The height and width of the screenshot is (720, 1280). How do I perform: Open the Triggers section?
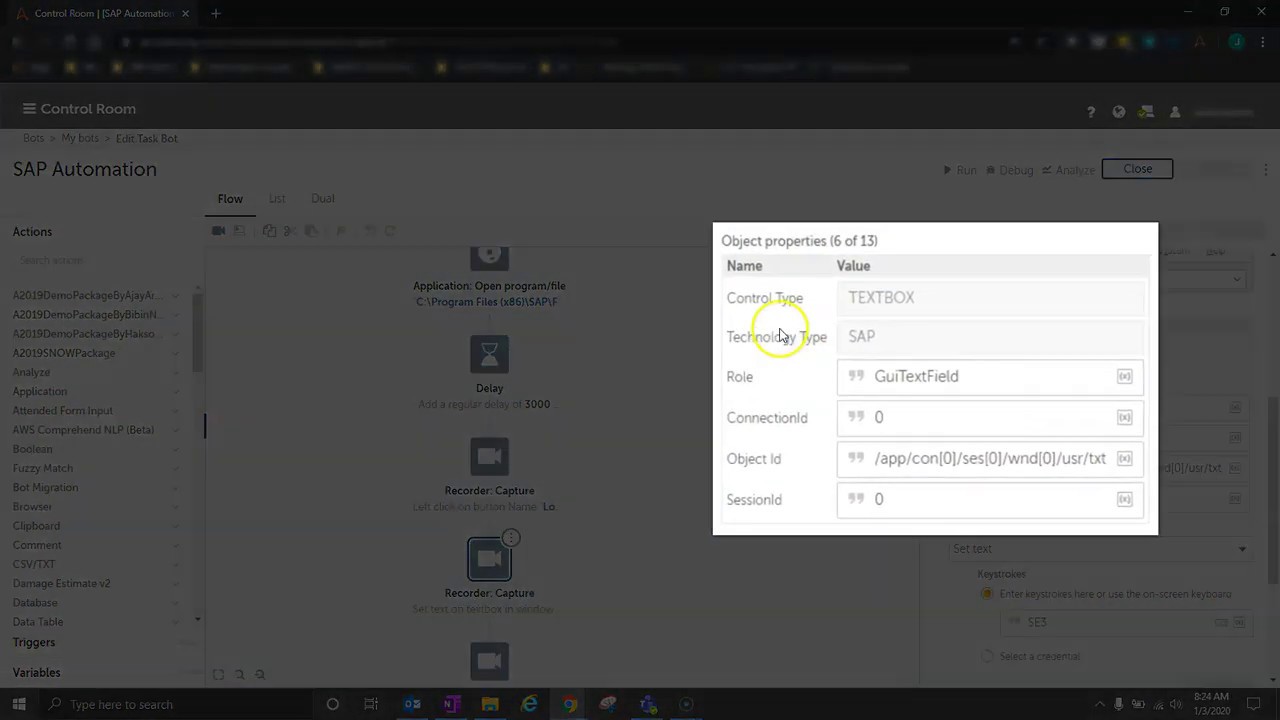(x=34, y=643)
